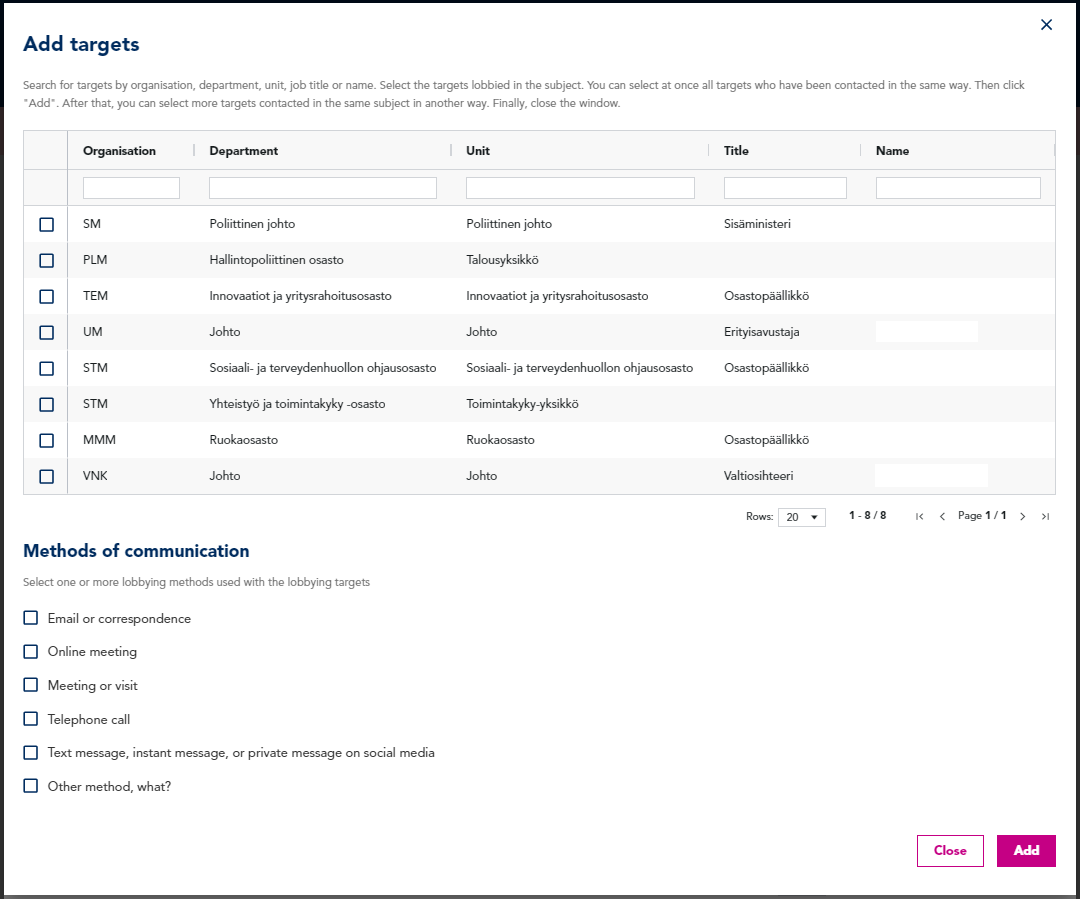Go to the previous results page

[x=942, y=517]
